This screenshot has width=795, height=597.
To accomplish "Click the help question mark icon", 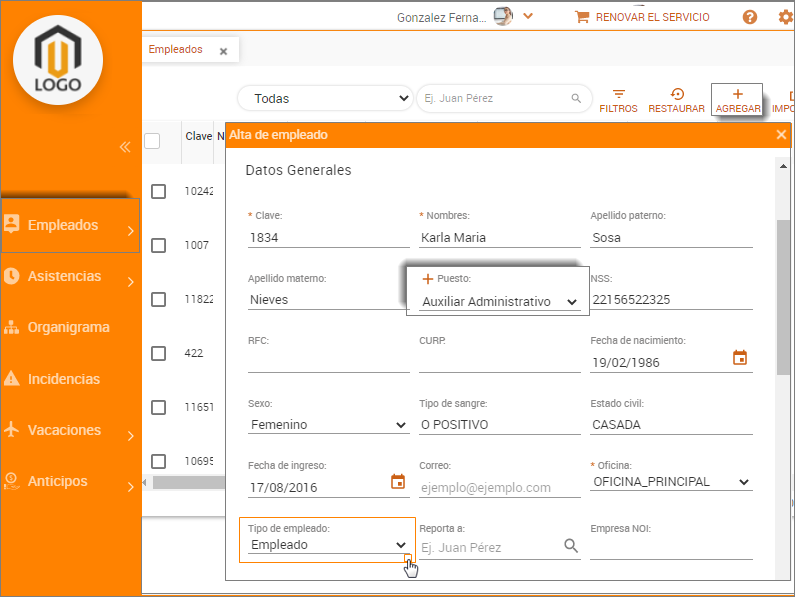I will pyautogui.click(x=750, y=17).
